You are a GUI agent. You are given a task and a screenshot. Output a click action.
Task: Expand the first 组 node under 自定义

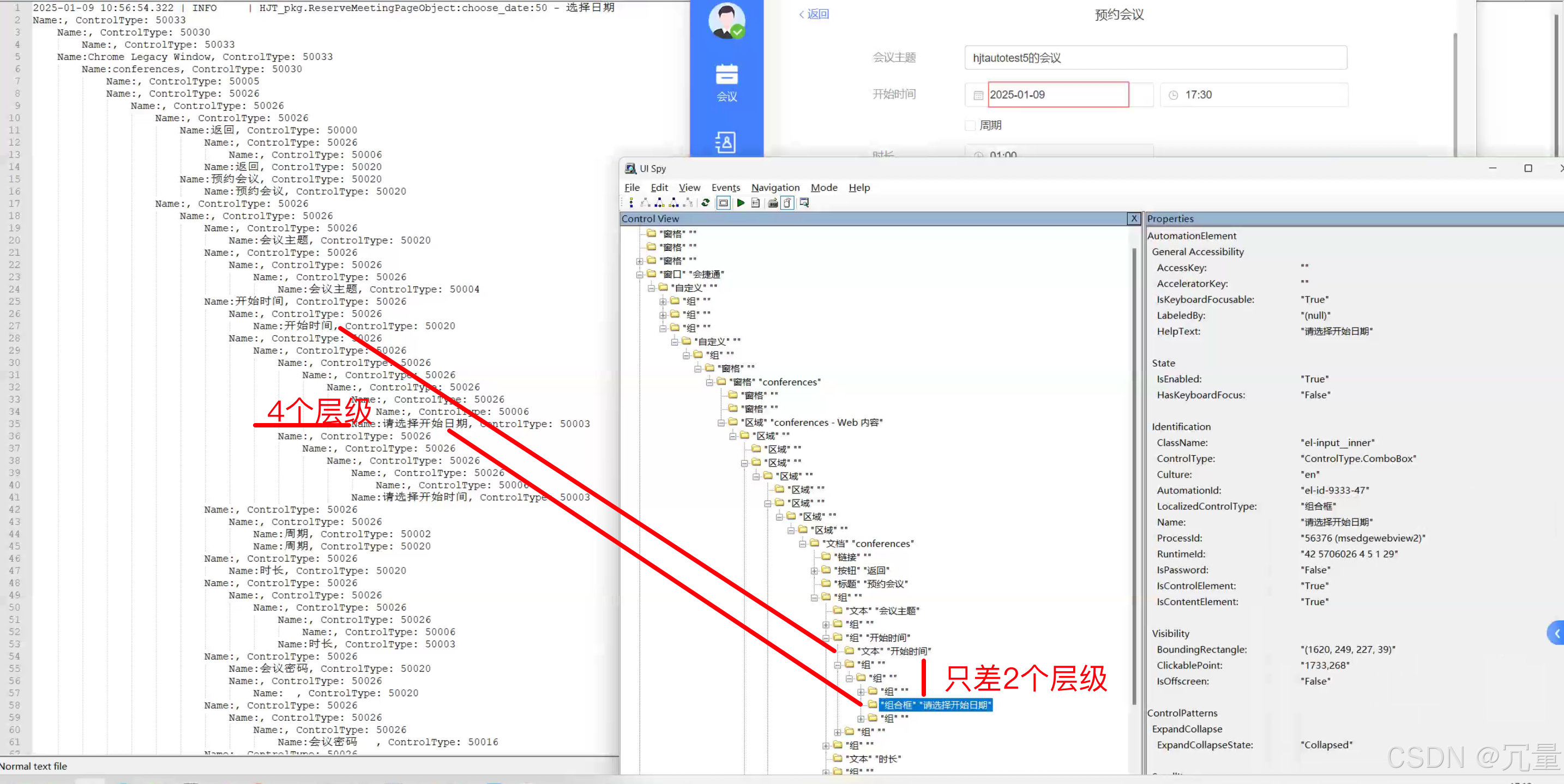pos(663,301)
